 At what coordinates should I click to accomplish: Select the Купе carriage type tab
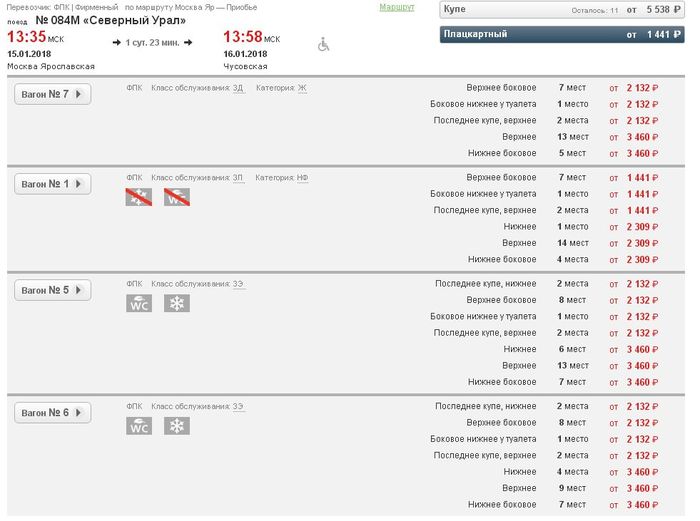tap(562, 9)
